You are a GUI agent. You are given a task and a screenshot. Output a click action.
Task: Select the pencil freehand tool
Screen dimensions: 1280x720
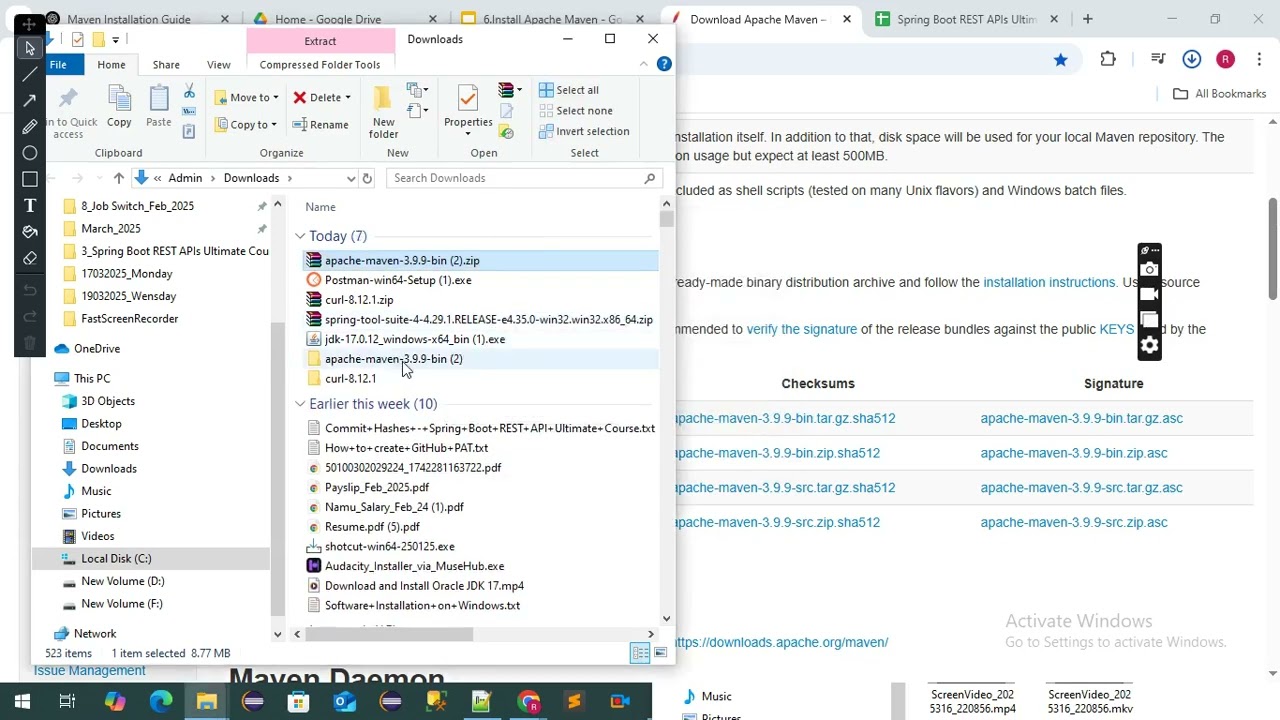click(x=30, y=127)
